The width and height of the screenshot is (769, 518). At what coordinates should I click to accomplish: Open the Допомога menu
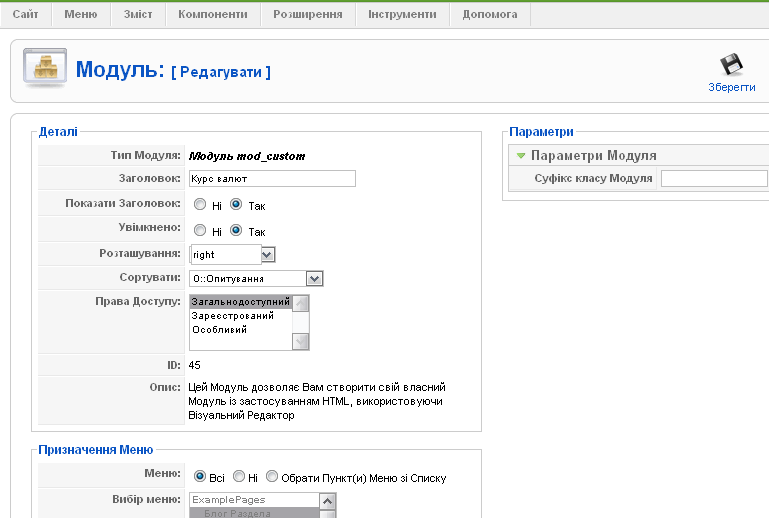click(490, 14)
